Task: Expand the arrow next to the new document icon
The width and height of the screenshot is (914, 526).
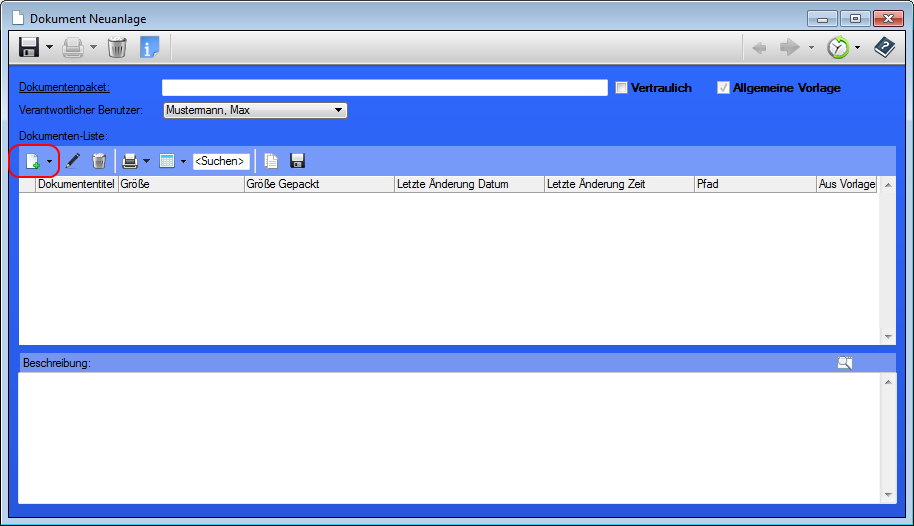Action: (49, 161)
